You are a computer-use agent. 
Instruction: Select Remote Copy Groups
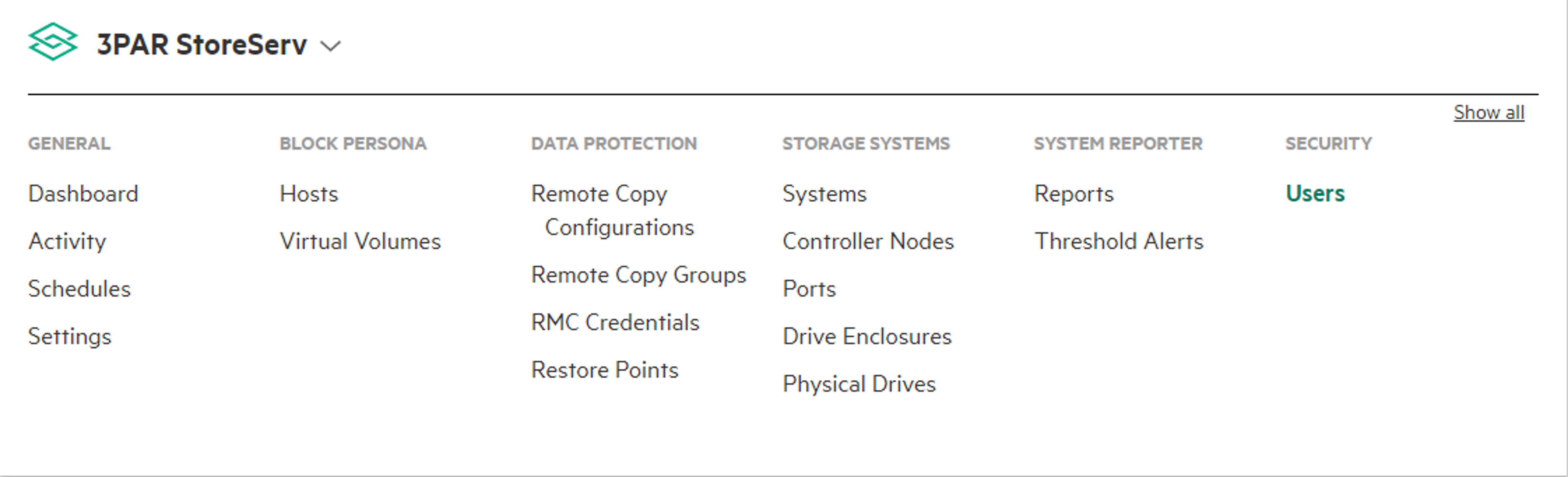click(x=639, y=275)
